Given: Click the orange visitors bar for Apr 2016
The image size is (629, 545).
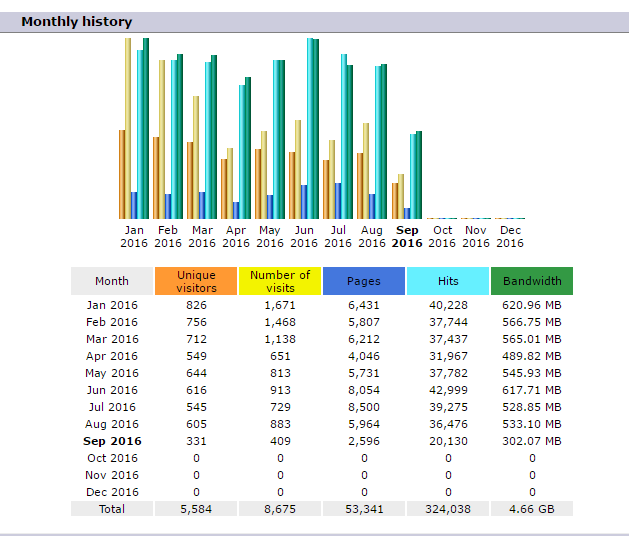Looking at the screenshot, I should point(224,189).
